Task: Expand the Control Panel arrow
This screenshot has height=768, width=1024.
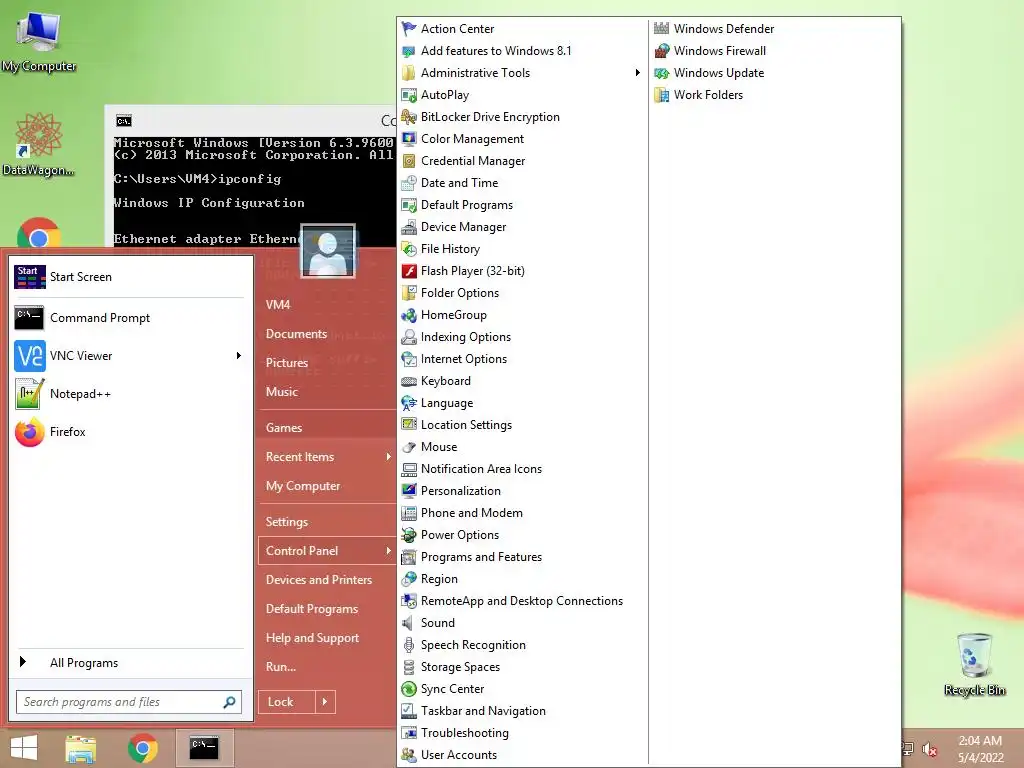Action: pos(388,551)
